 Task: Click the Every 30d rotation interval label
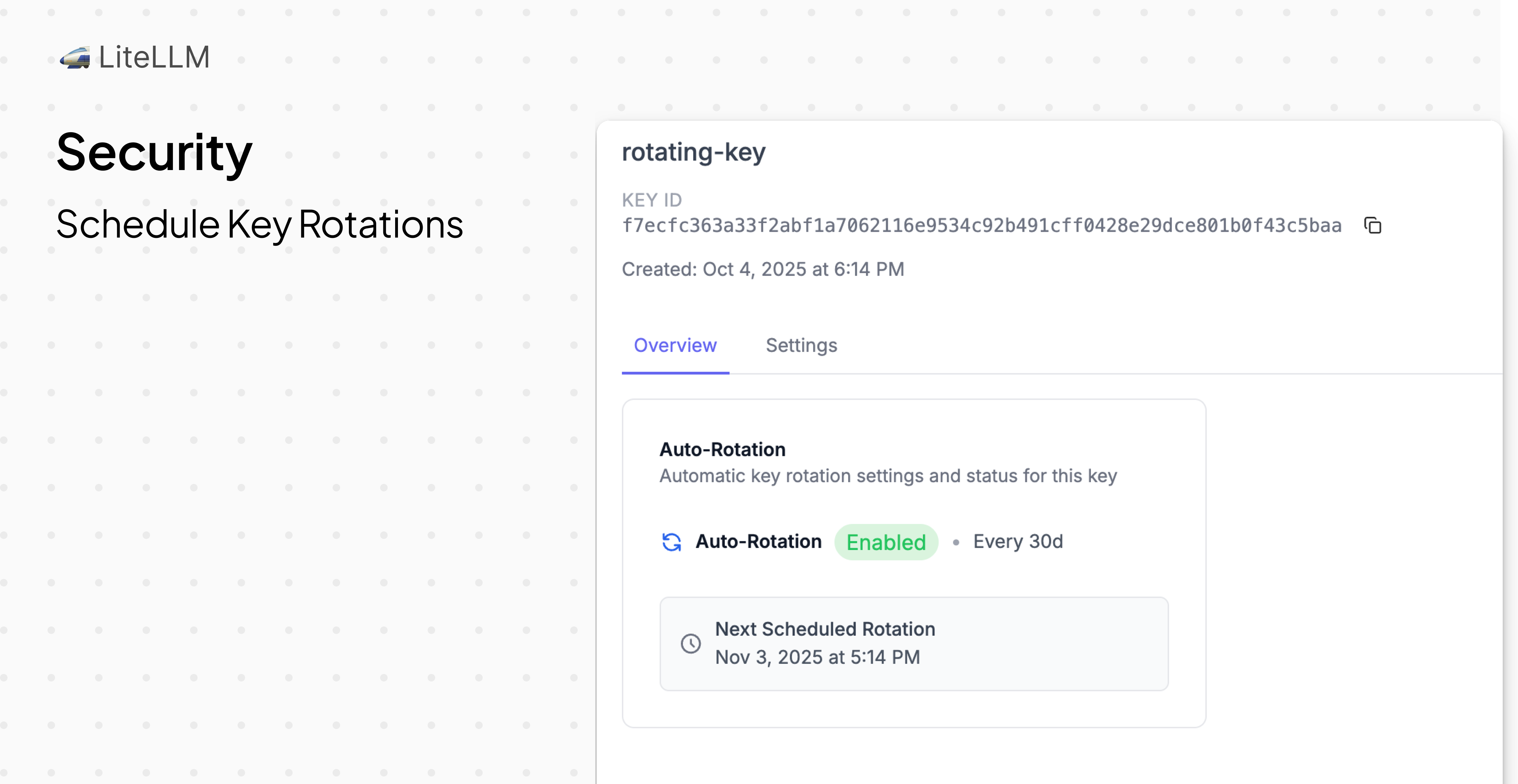pos(1018,542)
